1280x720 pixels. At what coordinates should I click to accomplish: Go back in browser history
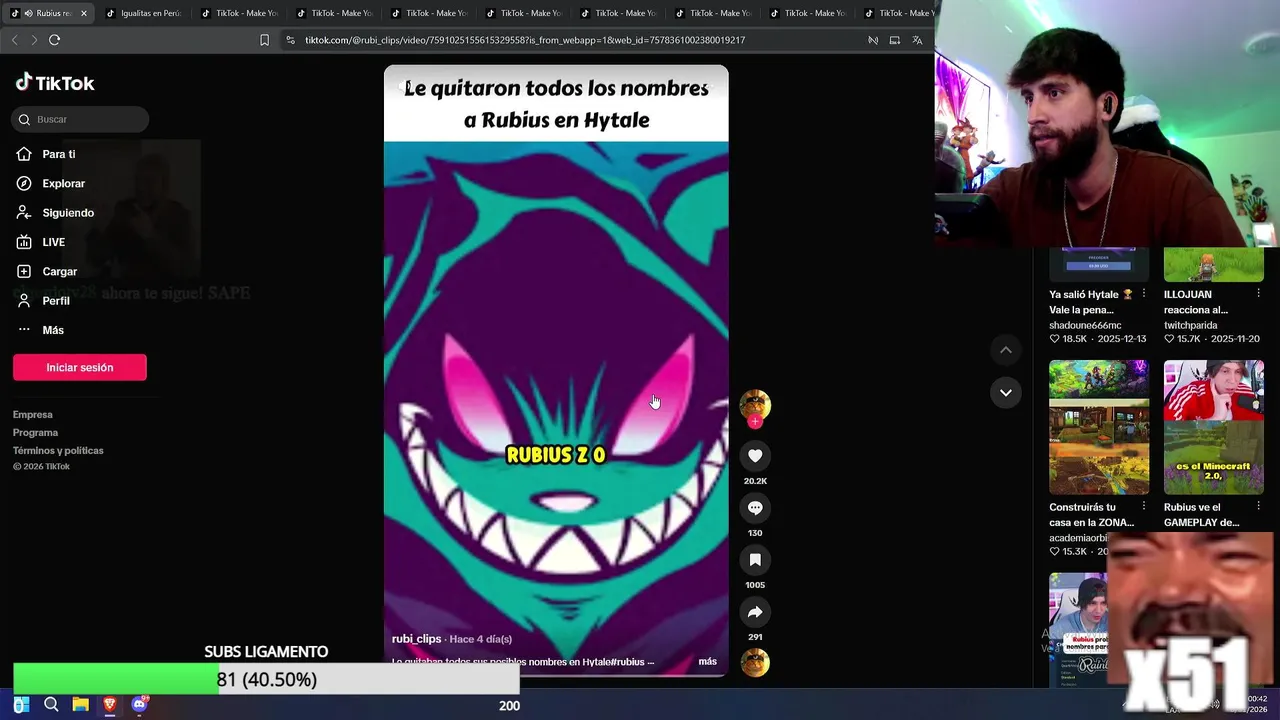tap(14, 40)
